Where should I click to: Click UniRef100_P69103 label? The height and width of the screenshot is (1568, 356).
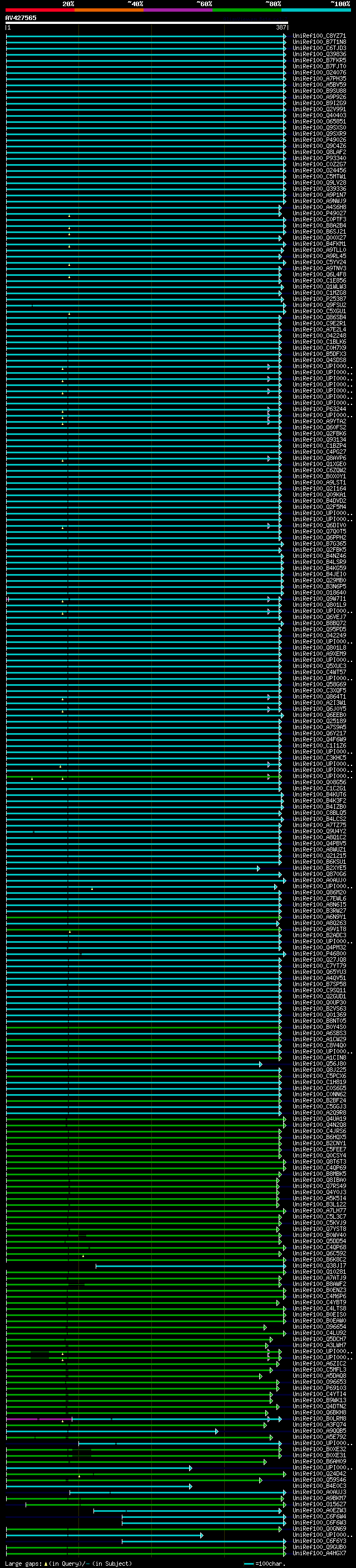(x=319, y=1388)
